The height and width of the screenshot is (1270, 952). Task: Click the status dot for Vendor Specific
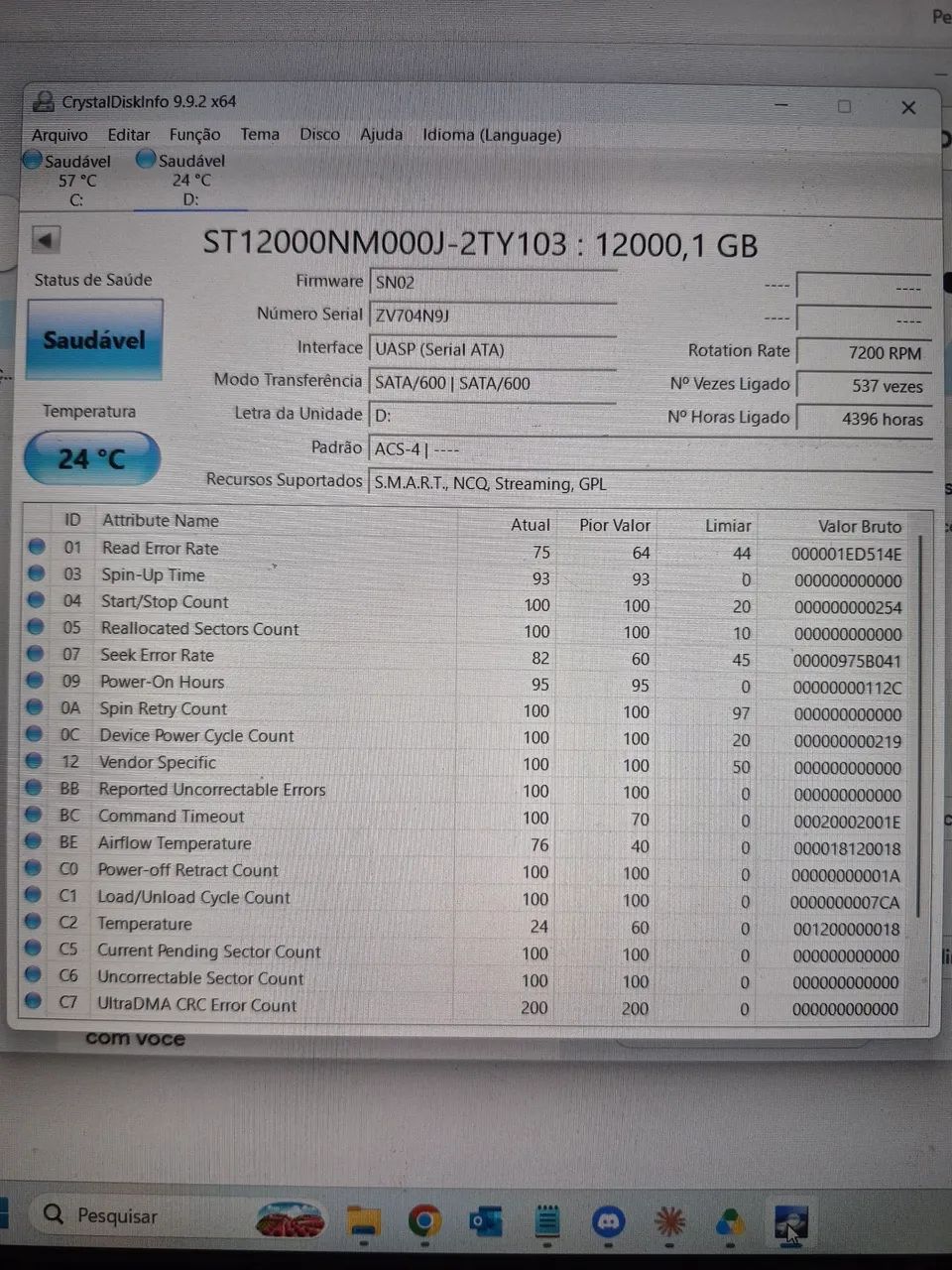34,760
